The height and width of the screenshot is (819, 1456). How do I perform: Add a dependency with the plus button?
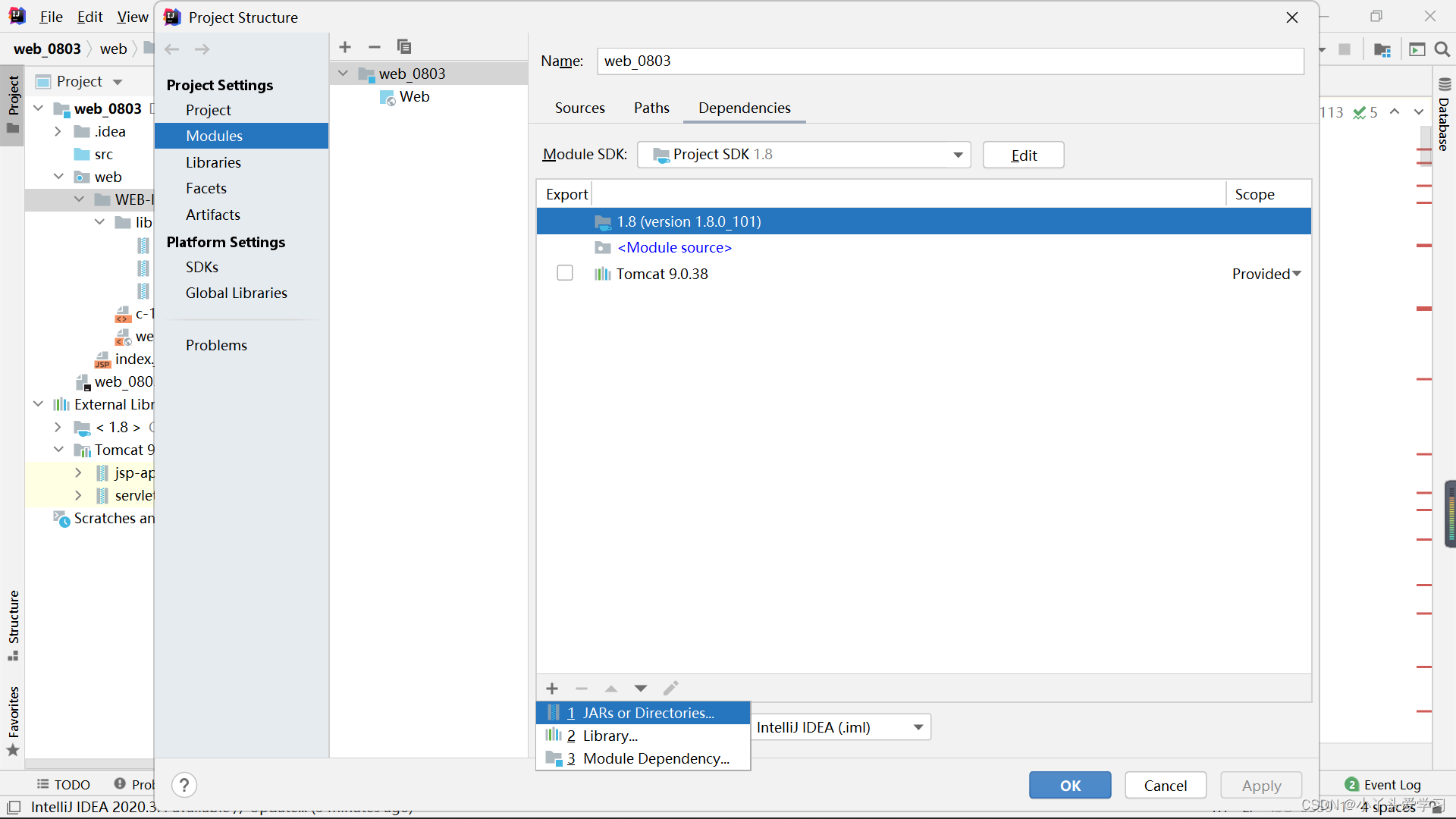tap(552, 689)
